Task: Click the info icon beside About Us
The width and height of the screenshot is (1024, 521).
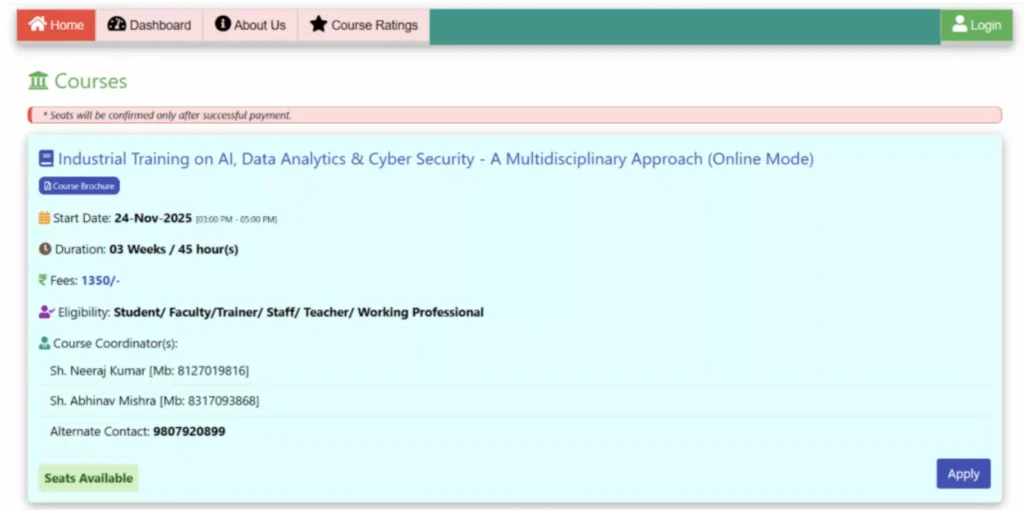Action: (223, 24)
